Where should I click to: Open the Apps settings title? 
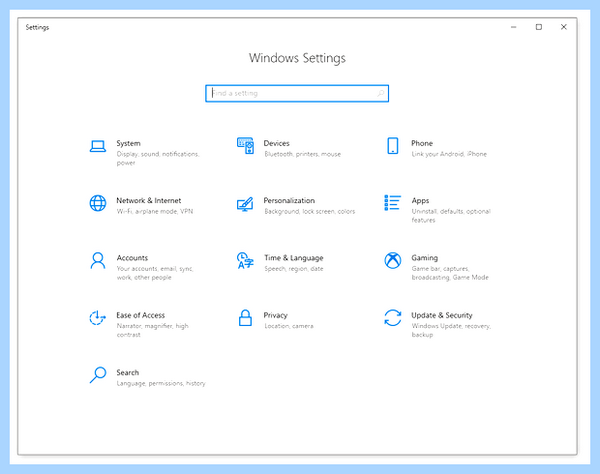pos(420,200)
